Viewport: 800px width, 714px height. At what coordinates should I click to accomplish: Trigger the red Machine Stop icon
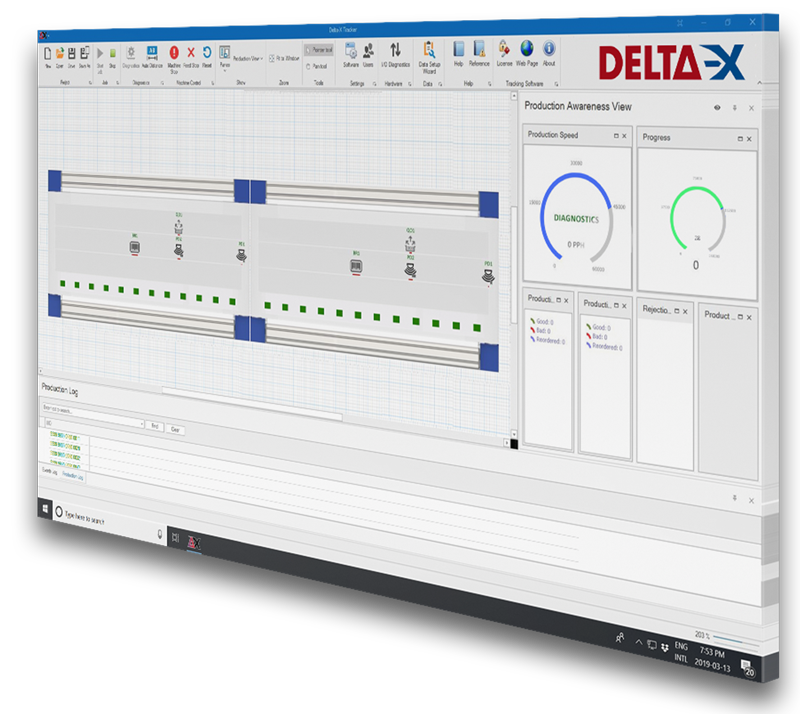(174, 52)
